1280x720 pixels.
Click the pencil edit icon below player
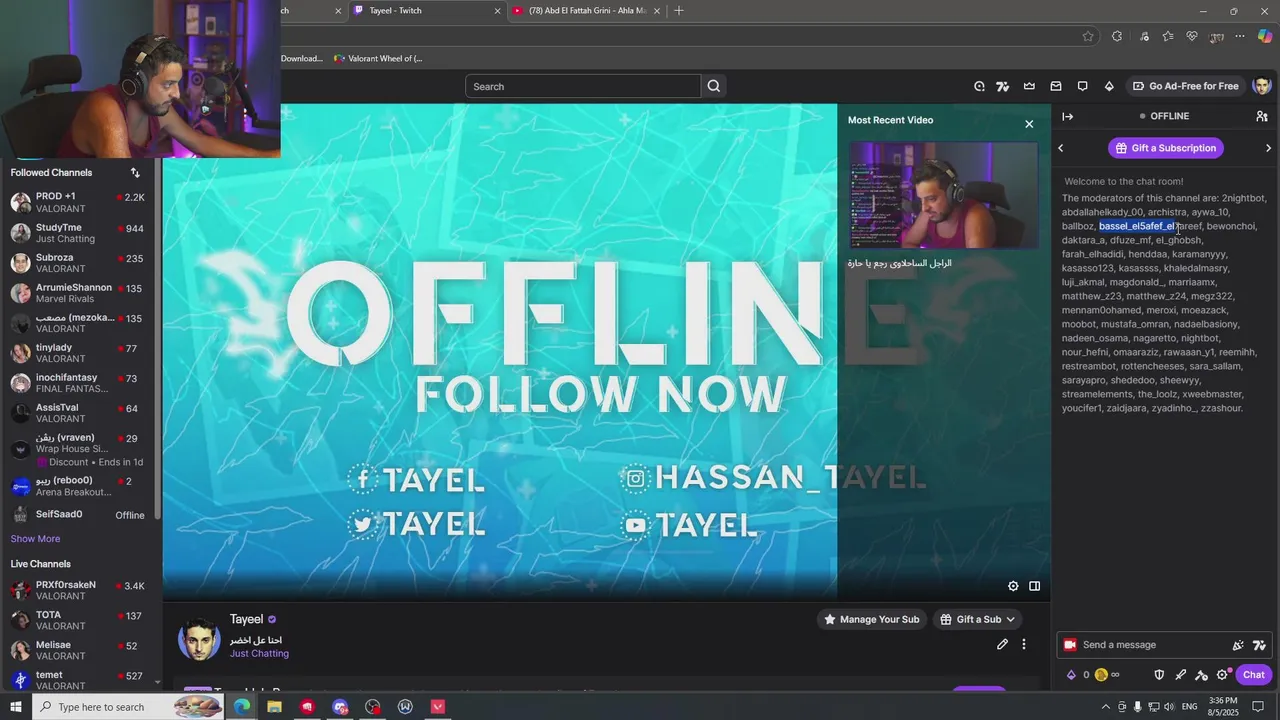tap(1002, 644)
